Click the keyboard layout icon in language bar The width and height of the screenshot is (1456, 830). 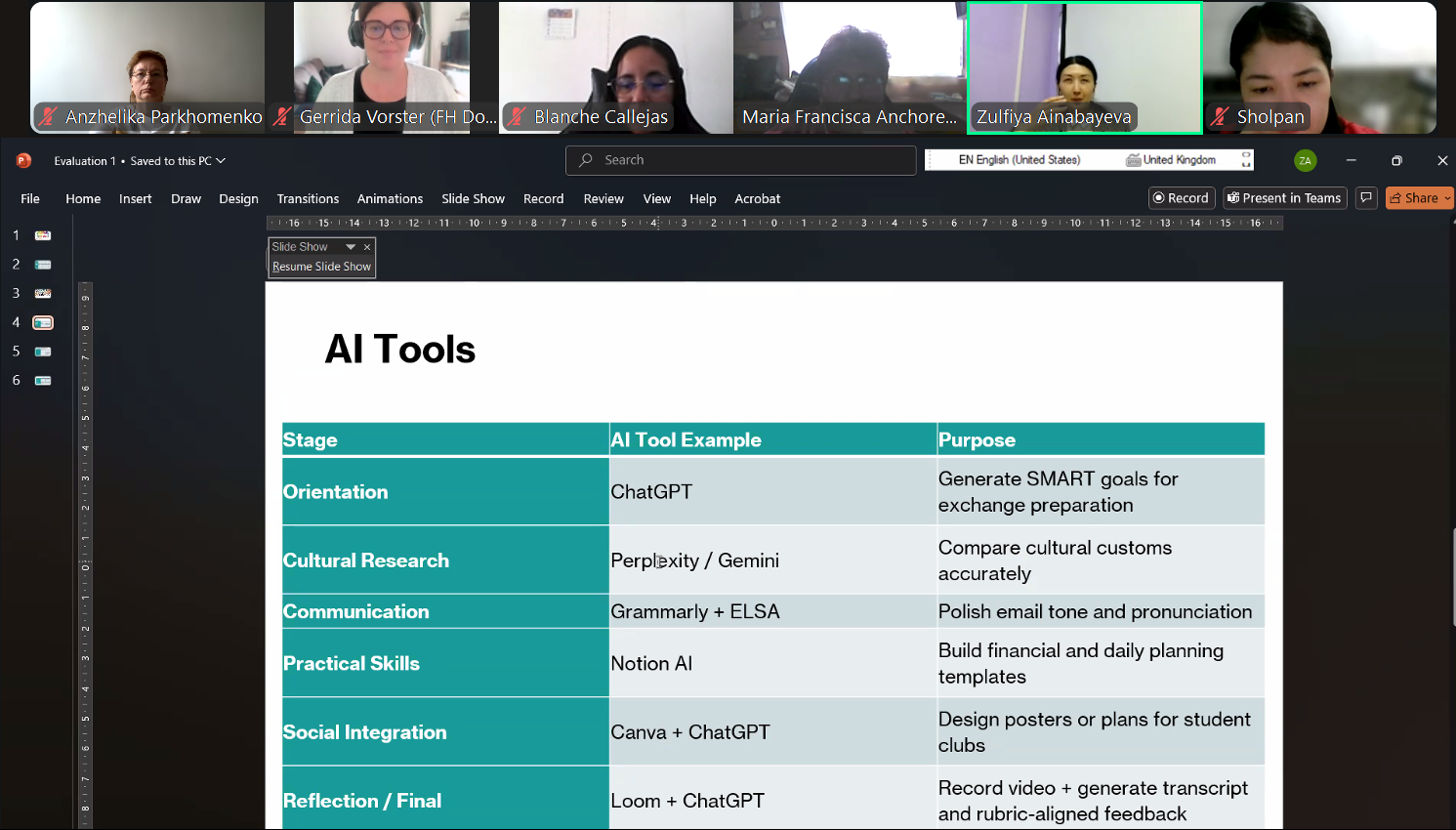pos(1133,160)
